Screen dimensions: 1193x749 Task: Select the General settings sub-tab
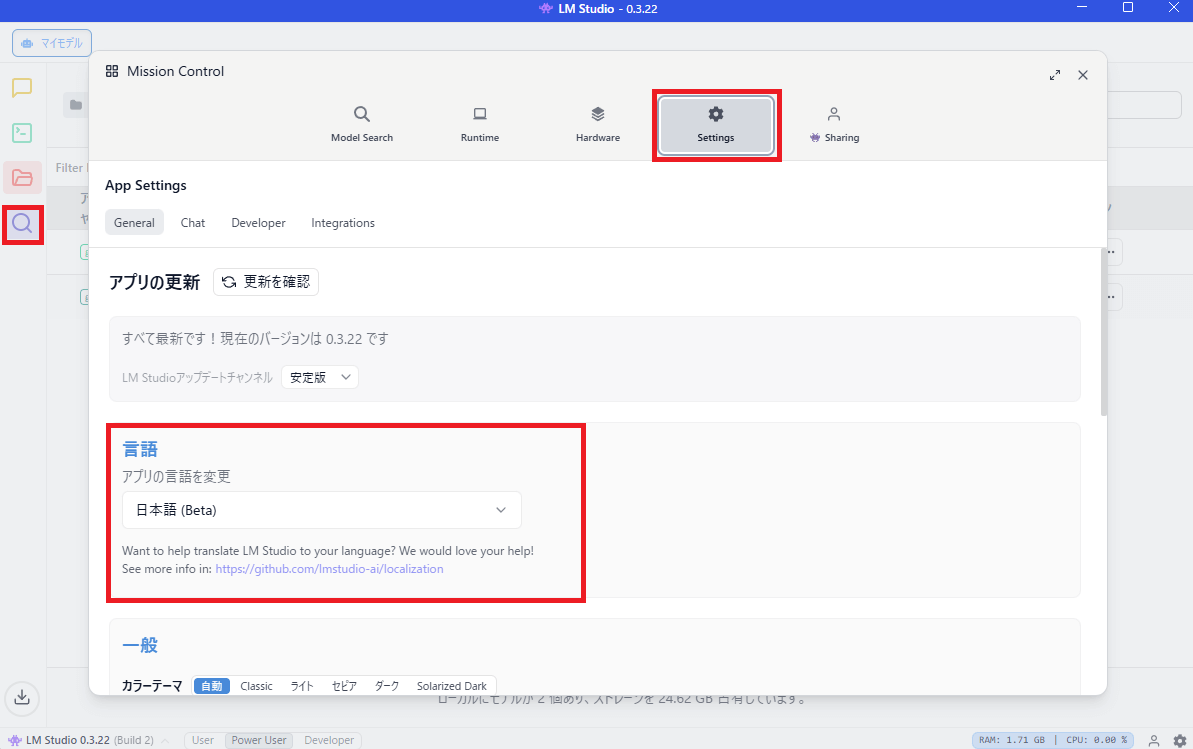click(x=134, y=223)
